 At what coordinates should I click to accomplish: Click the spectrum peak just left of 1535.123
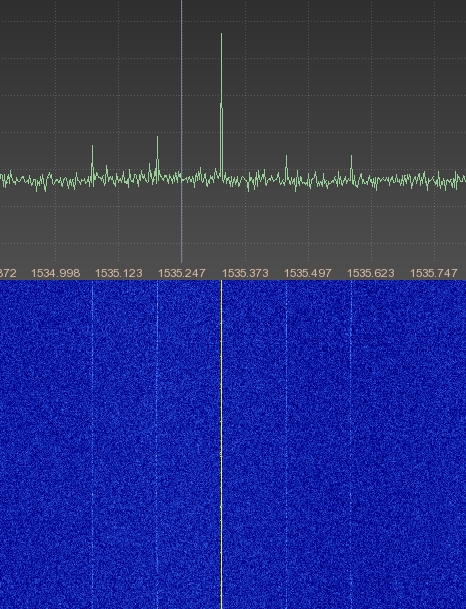tap(92, 162)
